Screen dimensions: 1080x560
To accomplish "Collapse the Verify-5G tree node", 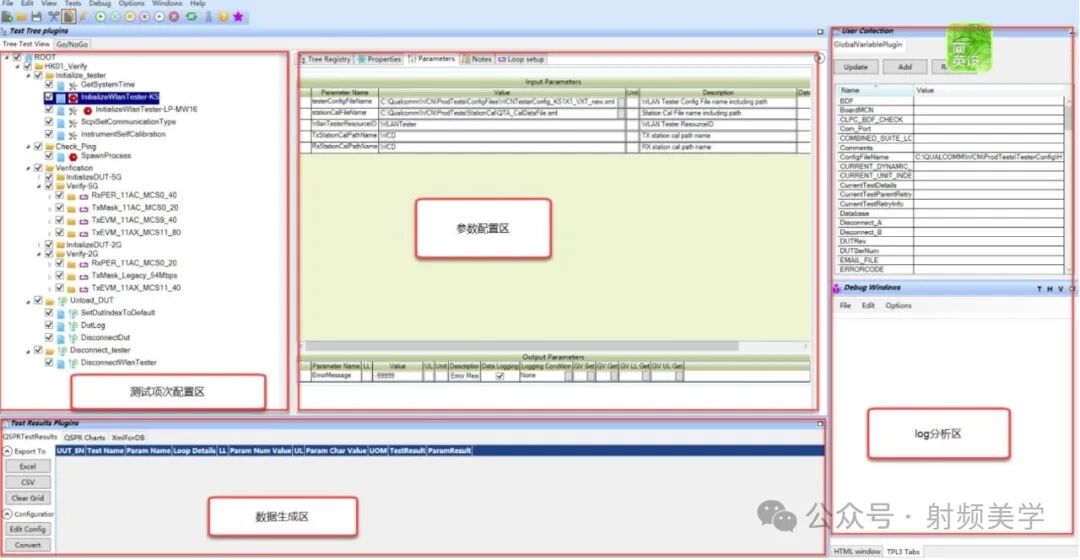I will 39,186.
